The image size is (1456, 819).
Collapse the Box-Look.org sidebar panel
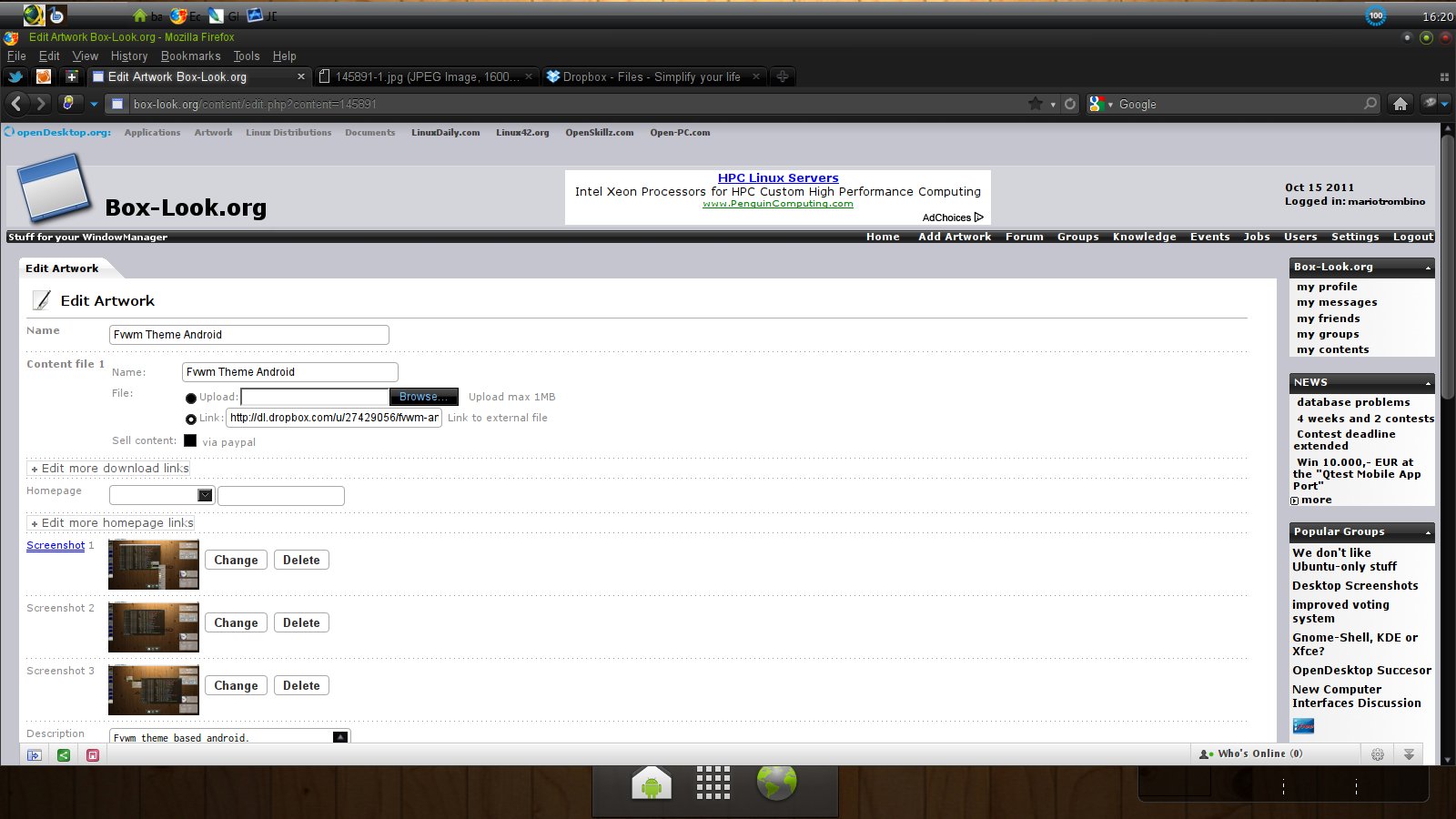(1428, 268)
